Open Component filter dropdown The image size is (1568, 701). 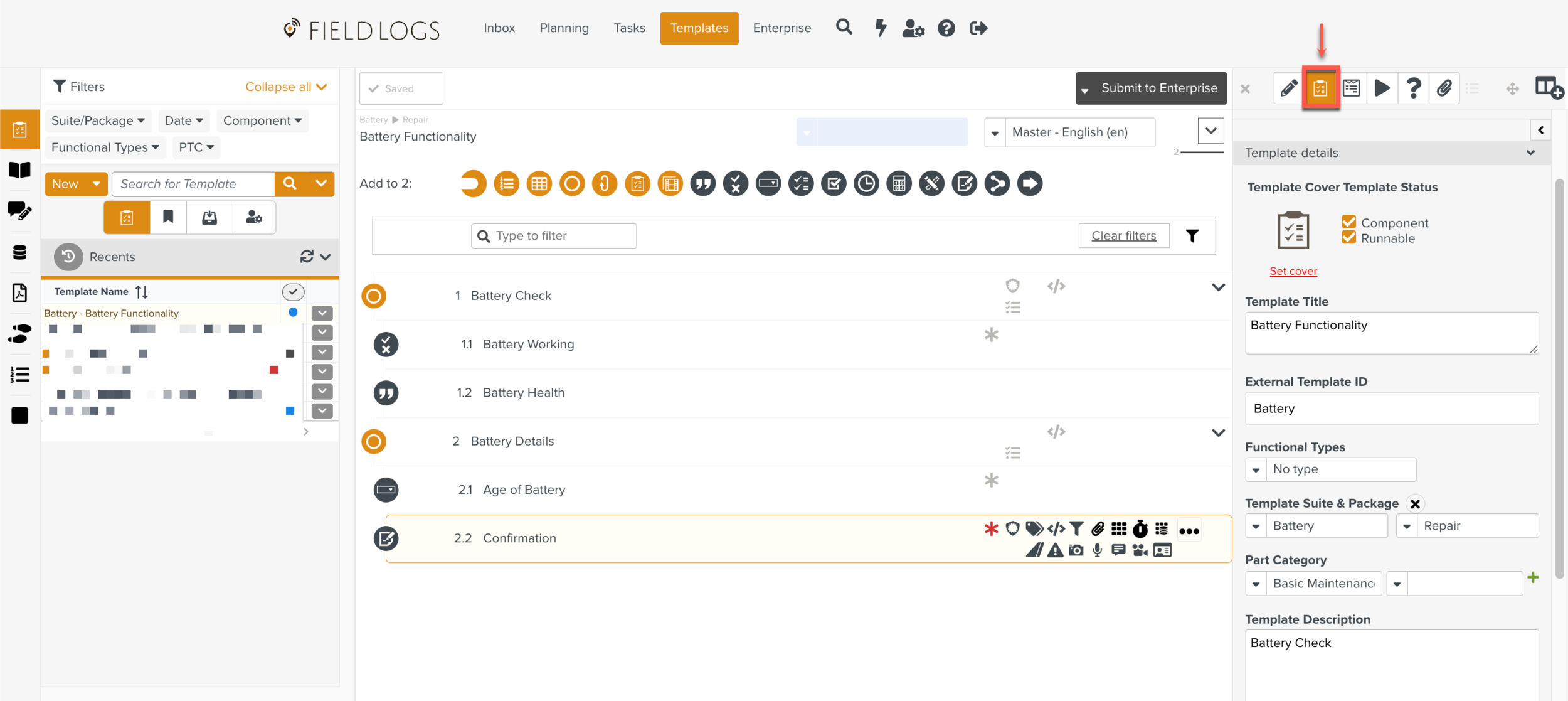pos(262,120)
